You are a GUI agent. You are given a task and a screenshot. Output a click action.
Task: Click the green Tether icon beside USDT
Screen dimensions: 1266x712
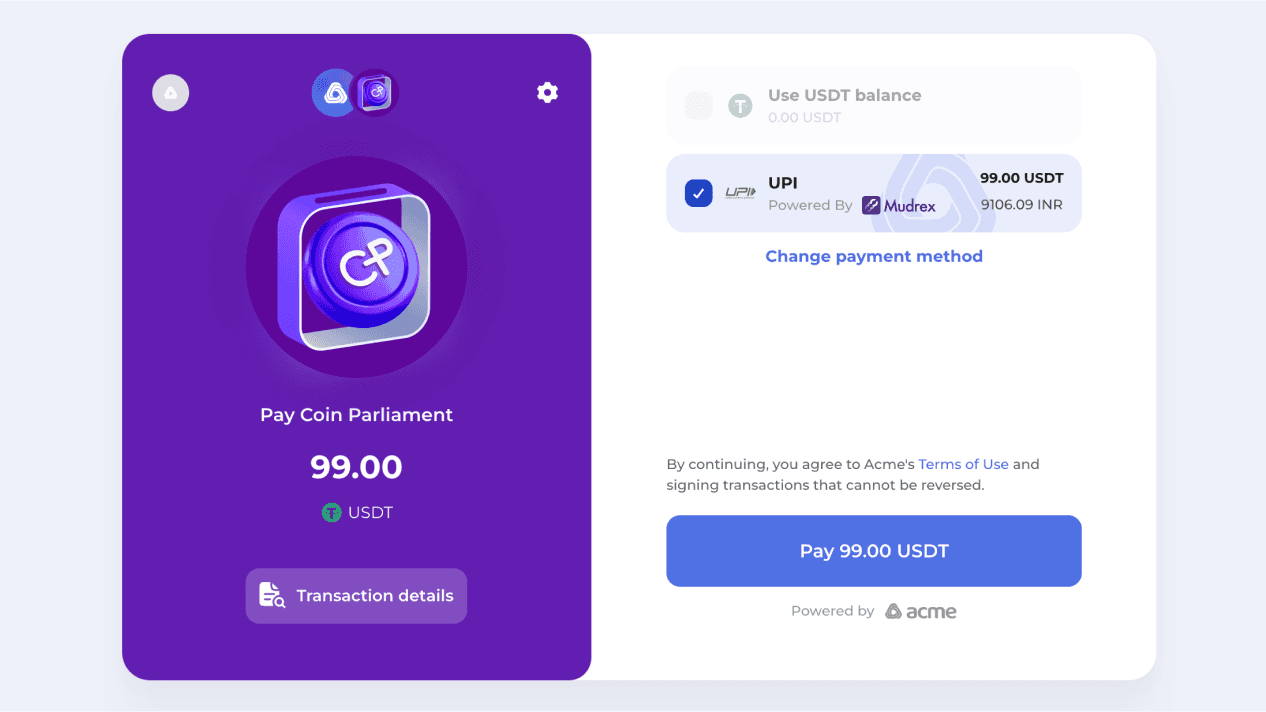click(331, 513)
